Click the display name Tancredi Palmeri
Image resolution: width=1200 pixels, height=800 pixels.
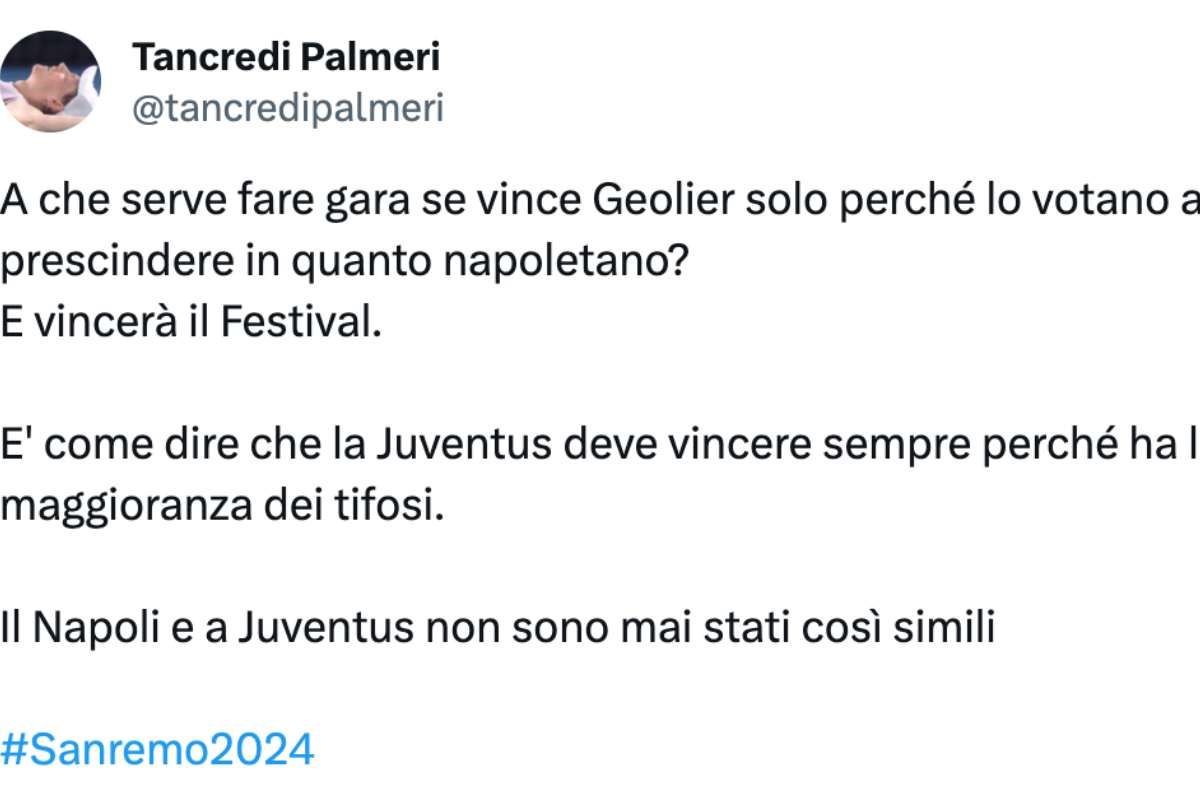286,58
